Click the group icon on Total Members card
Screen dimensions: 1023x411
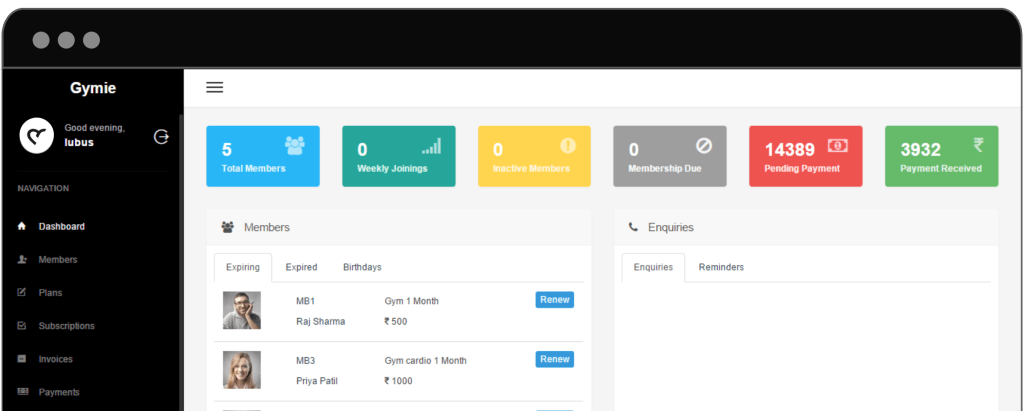(295, 145)
